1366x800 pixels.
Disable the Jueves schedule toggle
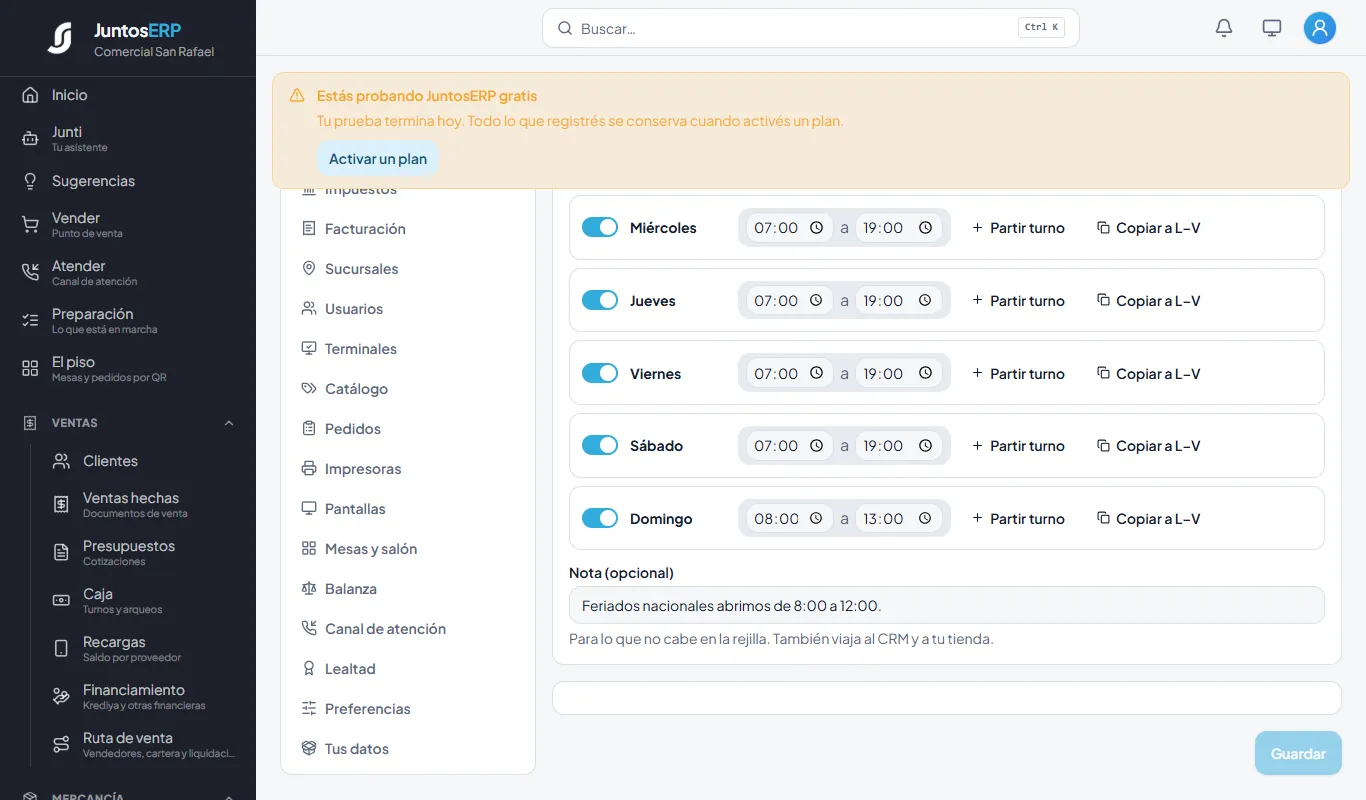[600, 301]
